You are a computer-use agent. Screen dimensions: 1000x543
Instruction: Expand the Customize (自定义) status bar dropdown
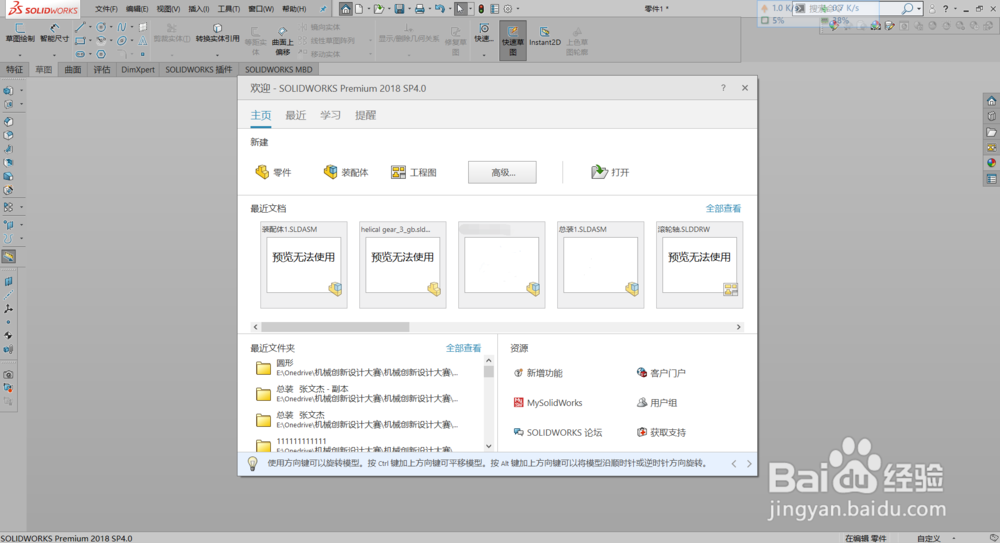click(954, 538)
